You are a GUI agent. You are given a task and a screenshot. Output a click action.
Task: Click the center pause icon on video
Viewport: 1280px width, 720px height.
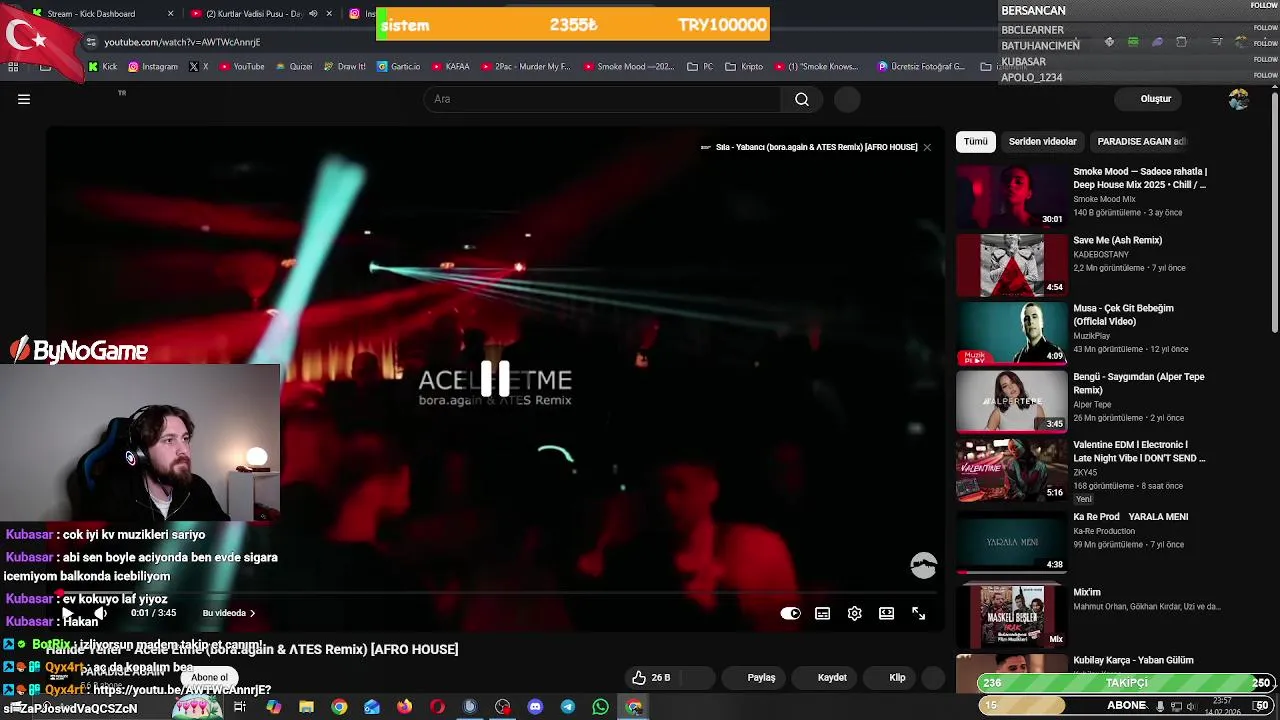(495, 379)
